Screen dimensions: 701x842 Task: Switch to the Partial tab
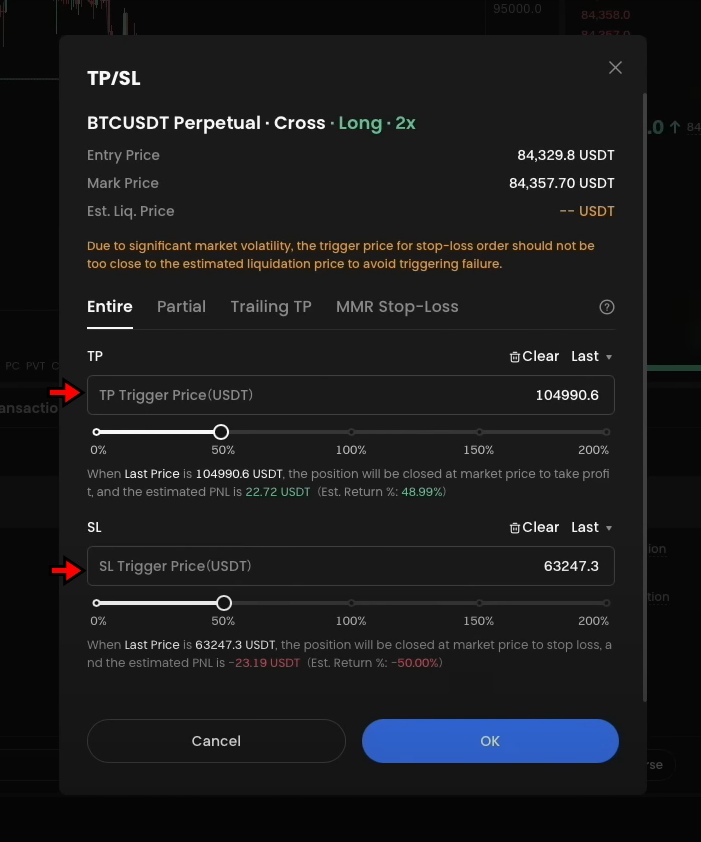[181, 307]
